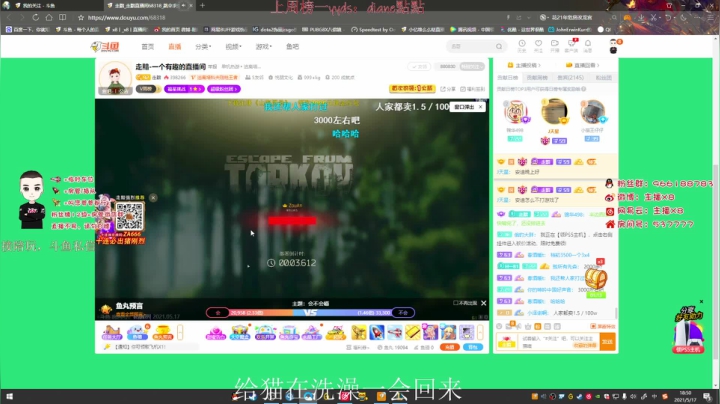Click the 鱼丸预言 star icon
The height and width of the screenshot is (404, 720).
point(106,309)
